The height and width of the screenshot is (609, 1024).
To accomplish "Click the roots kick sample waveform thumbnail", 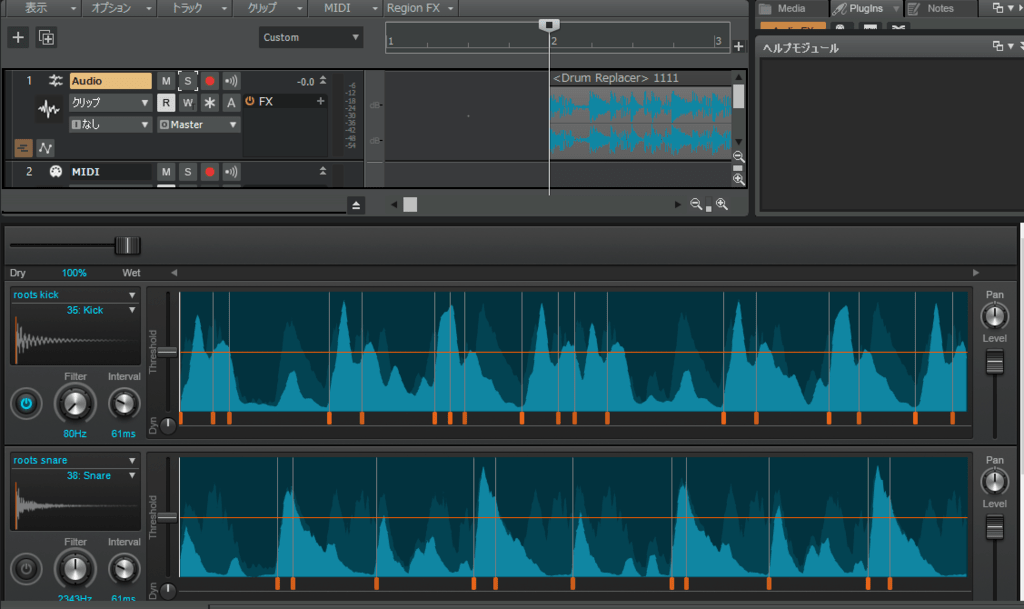I will pyautogui.click(x=75, y=341).
